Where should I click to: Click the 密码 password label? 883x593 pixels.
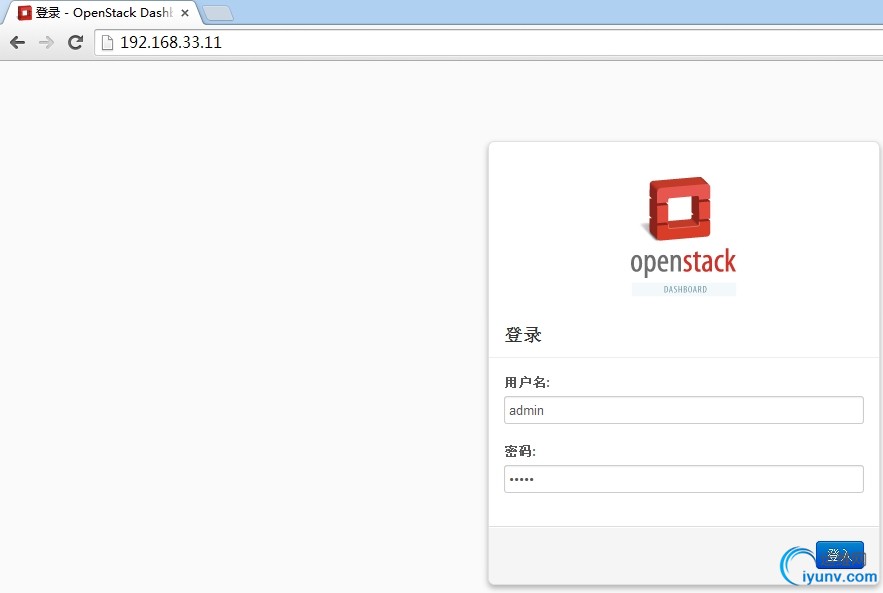pos(520,451)
